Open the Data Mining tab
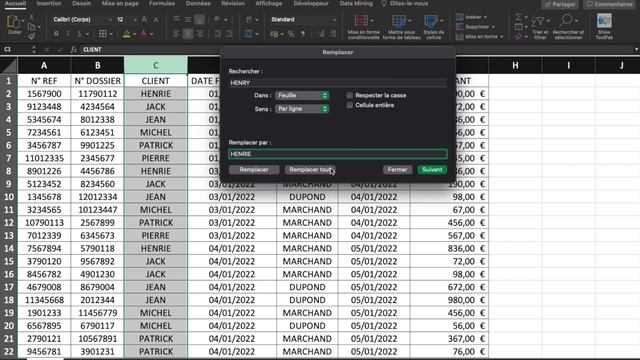This screenshot has width=640, height=360. pos(356,3)
